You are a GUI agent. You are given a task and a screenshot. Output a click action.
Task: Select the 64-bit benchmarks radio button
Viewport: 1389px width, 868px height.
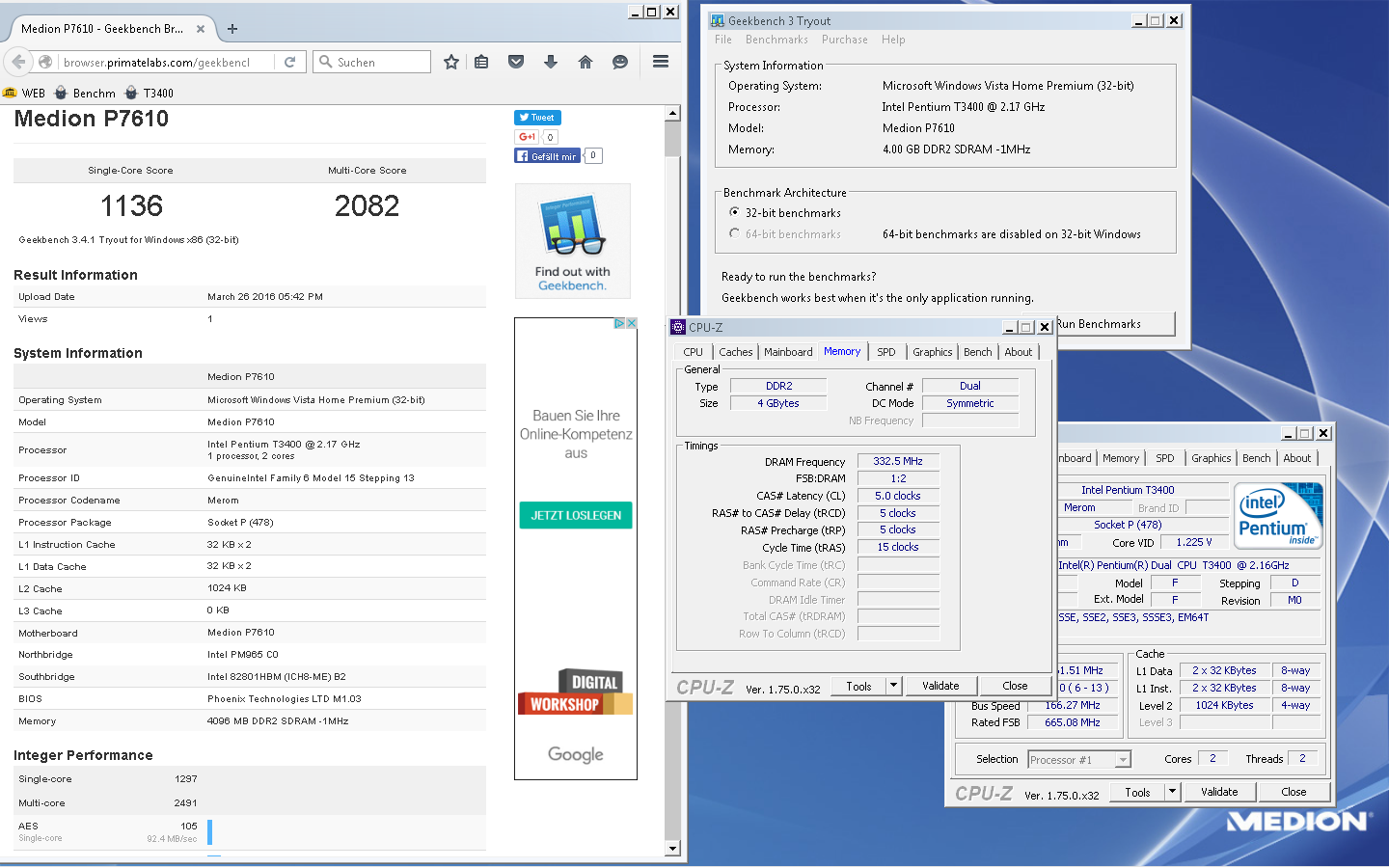pos(735,233)
